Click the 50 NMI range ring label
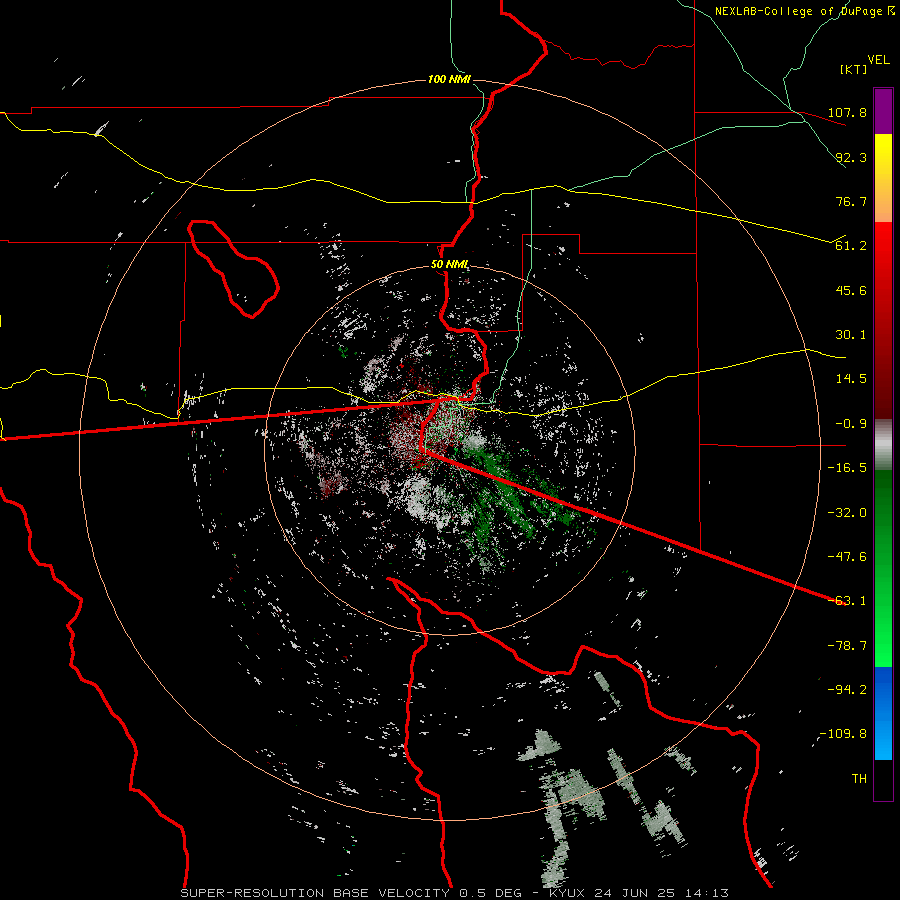This screenshot has height=900, width=900. pos(449,265)
